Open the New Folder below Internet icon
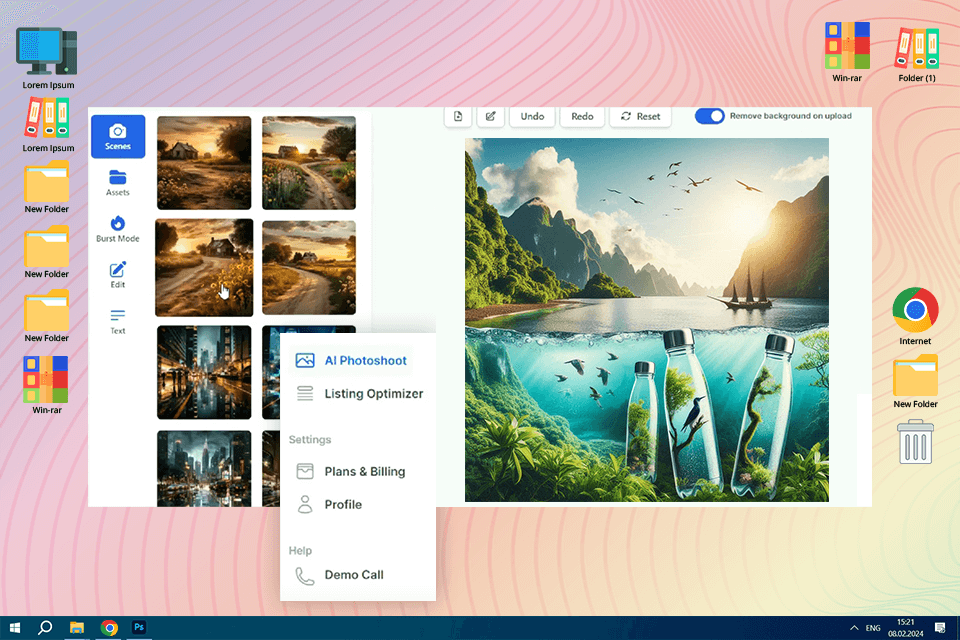This screenshot has height=640, width=960. [915, 382]
